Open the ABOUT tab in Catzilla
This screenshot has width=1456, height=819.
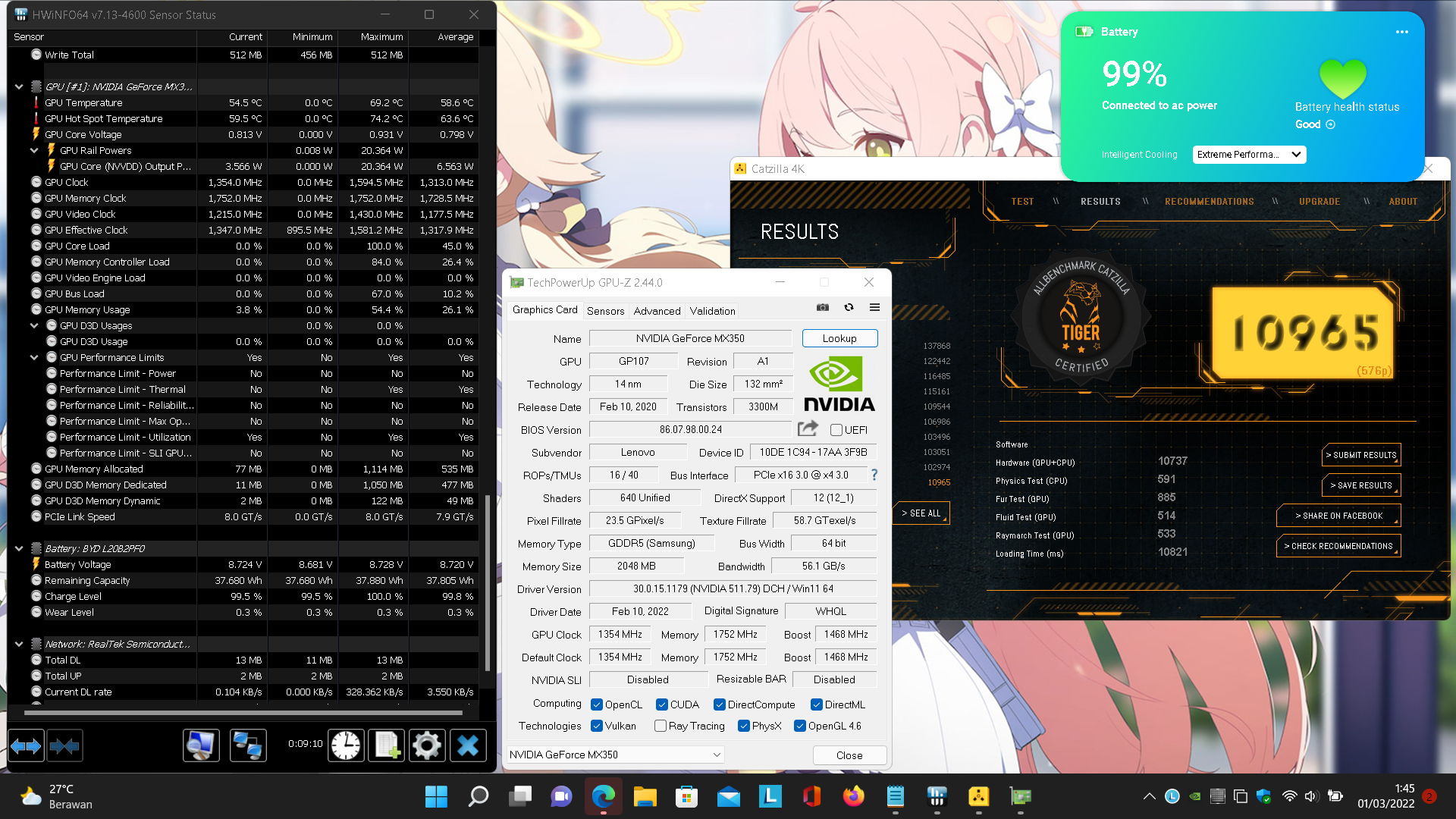click(1403, 202)
